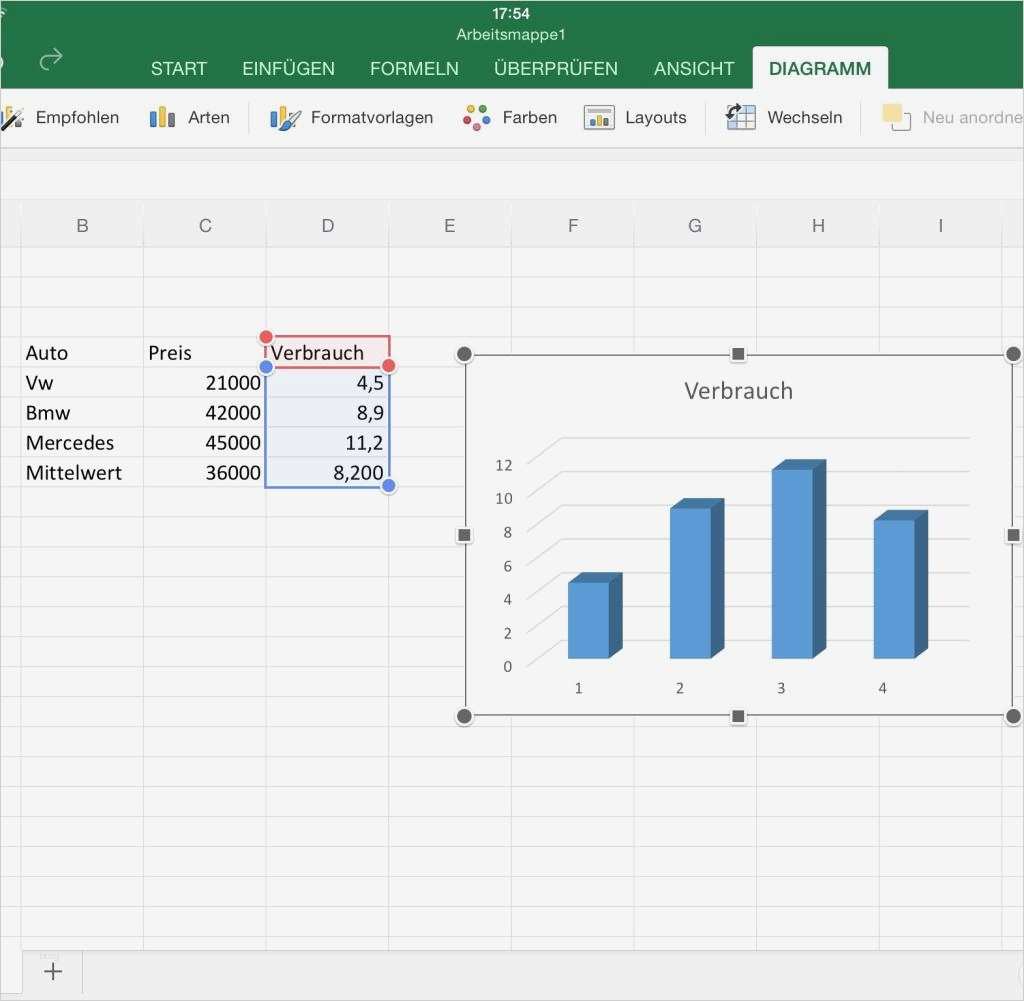
Task: Click the status bar clock 17:54
Action: tap(511, 14)
